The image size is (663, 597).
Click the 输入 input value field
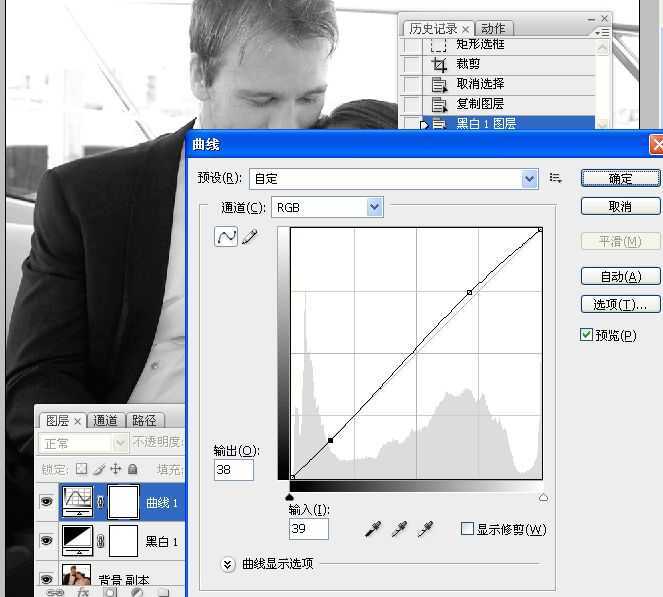(309, 529)
